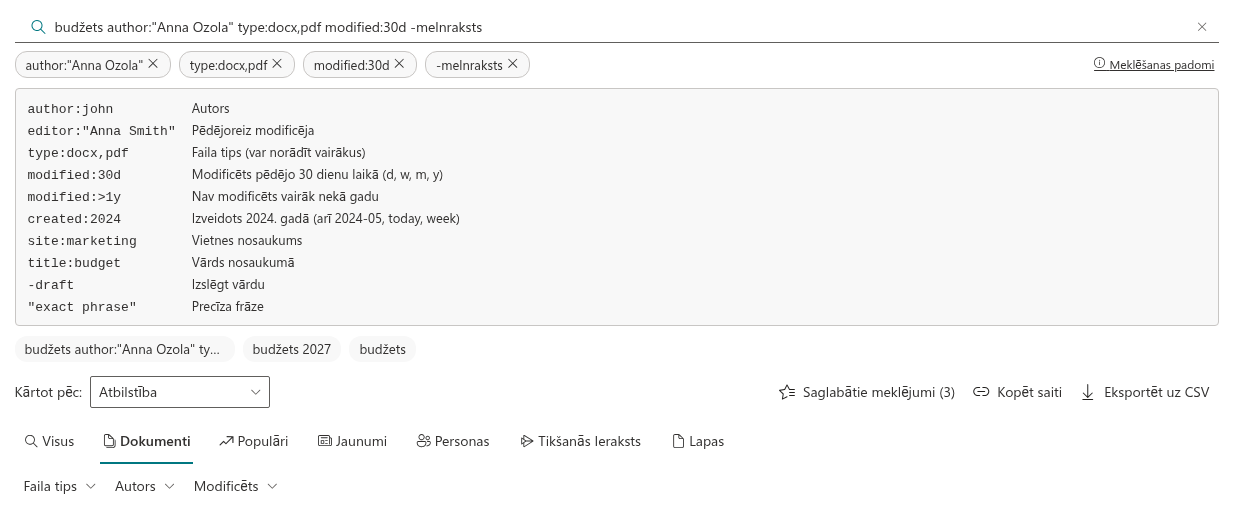This screenshot has width=1235, height=510.
Task: Click the "exact phrase" syntax example
Action: pos(82,307)
